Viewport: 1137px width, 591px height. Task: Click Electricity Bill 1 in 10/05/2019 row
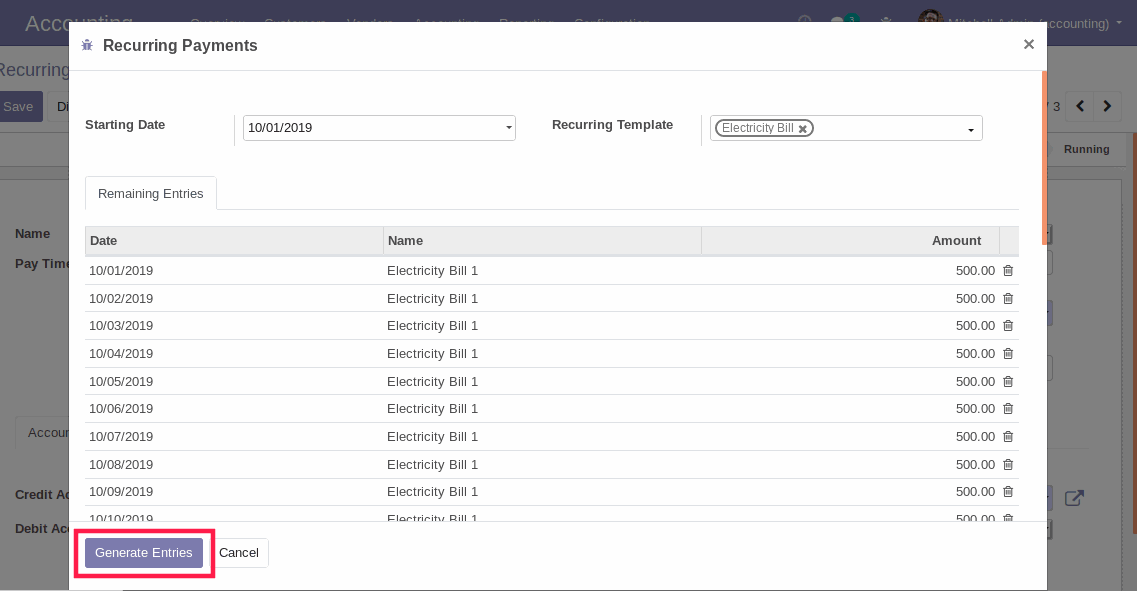pyautogui.click(x=432, y=381)
